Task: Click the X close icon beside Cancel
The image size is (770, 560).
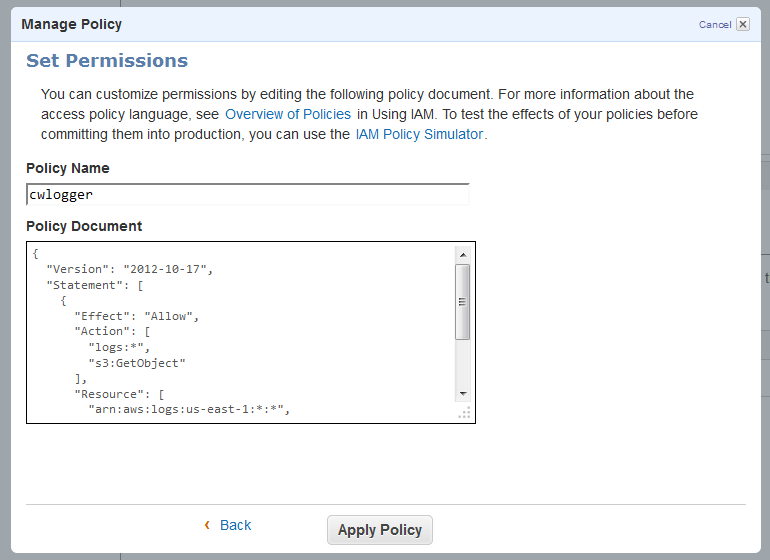Action: [x=743, y=24]
